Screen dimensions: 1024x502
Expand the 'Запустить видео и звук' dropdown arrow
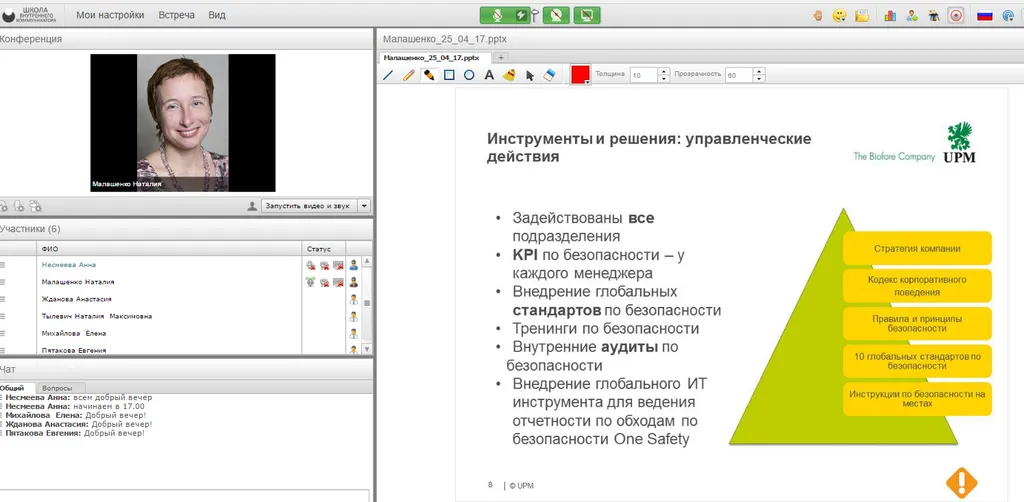(x=364, y=206)
